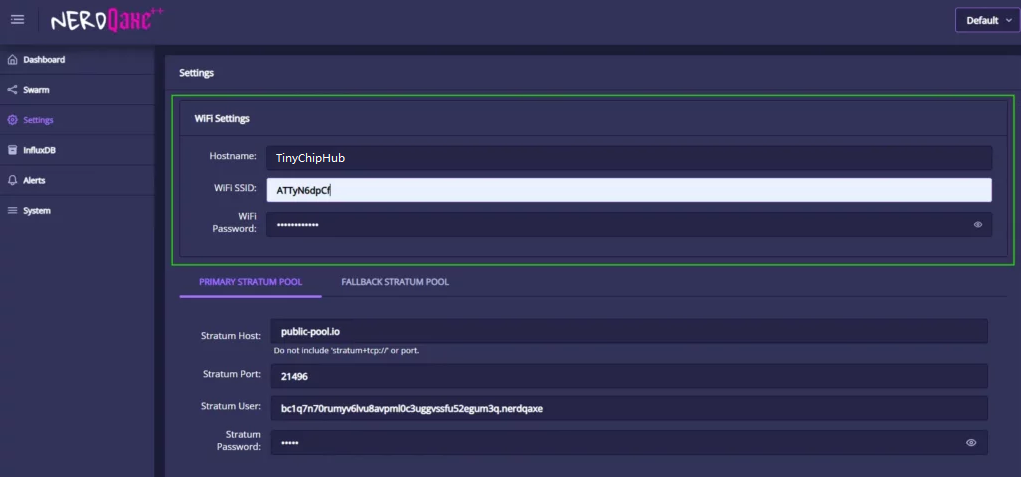
Task: Click the Hostname field containing TinyChipHub
Action: point(628,158)
